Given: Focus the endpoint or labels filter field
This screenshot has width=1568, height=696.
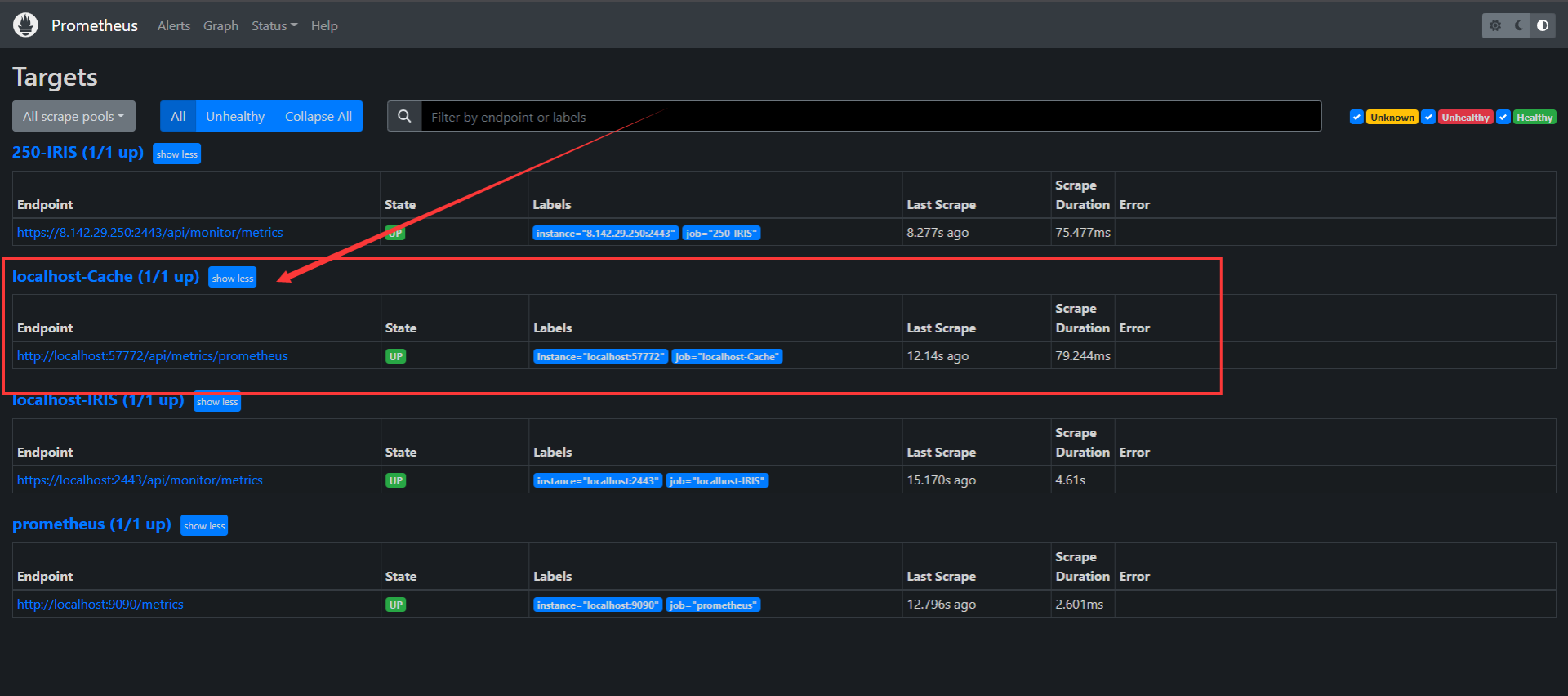Looking at the screenshot, I should pyautogui.click(x=871, y=116).
